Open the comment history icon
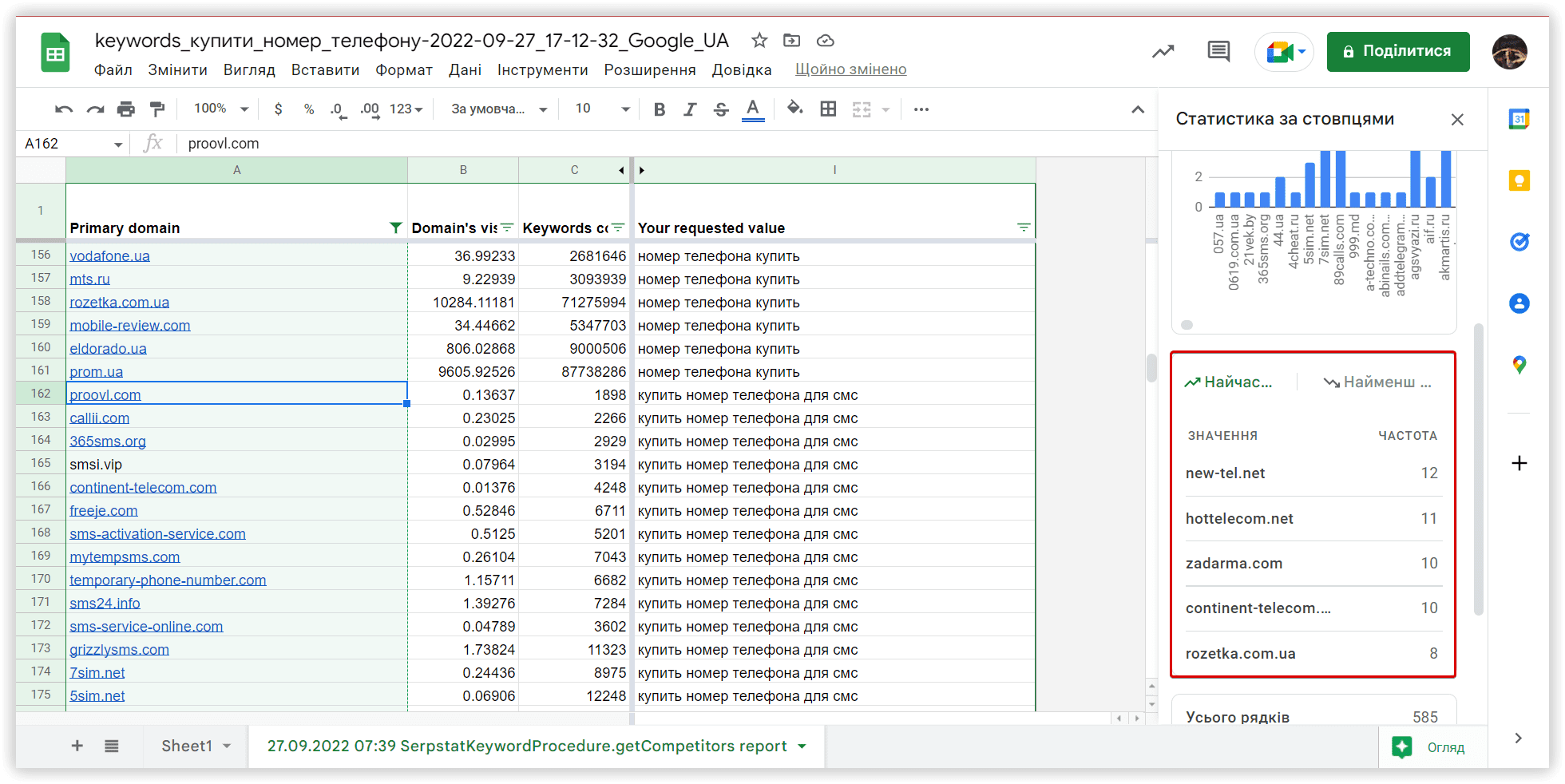This screenshot has height=784, width=1565. 1218,52
